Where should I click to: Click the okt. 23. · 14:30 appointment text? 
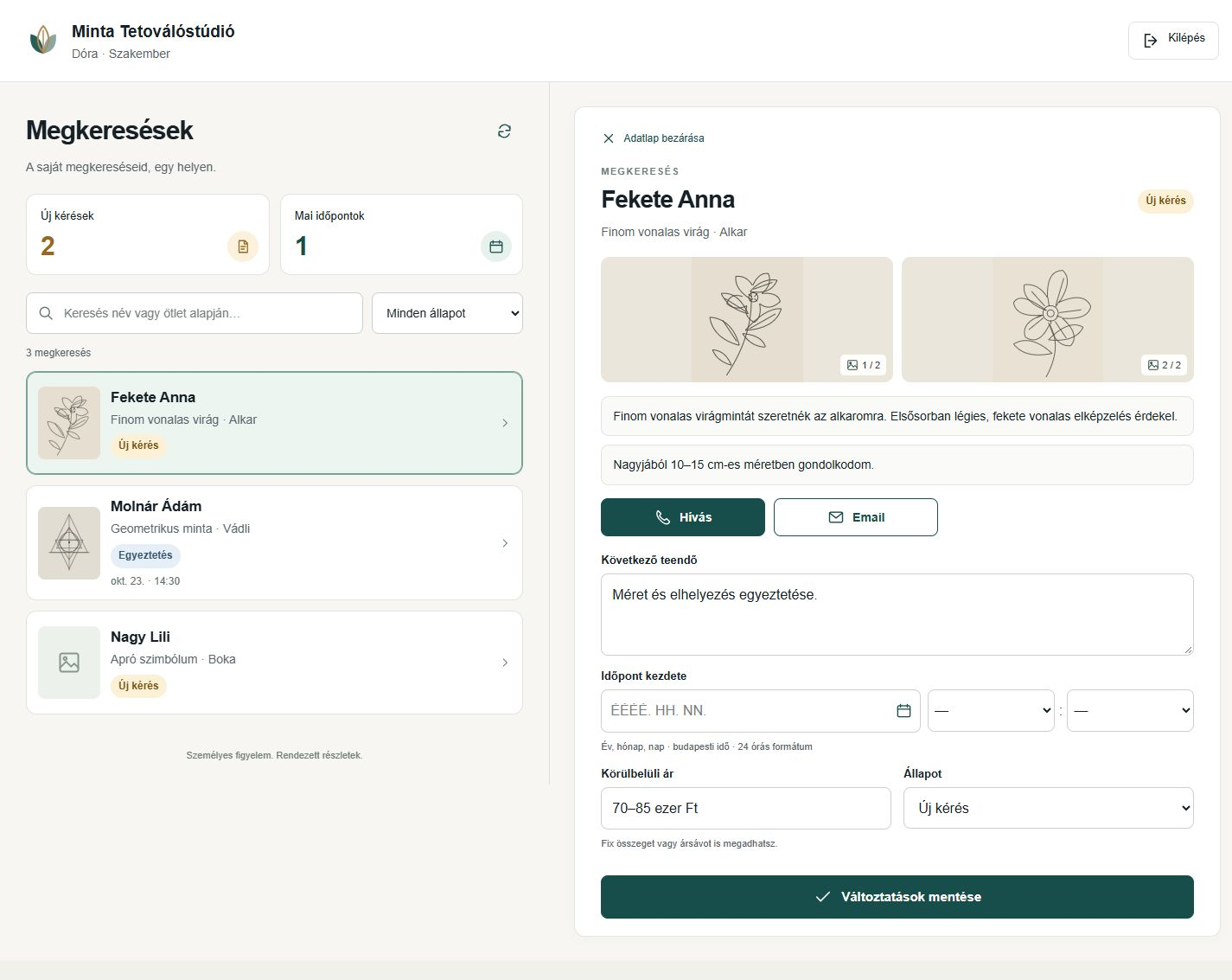coord(145,581)
